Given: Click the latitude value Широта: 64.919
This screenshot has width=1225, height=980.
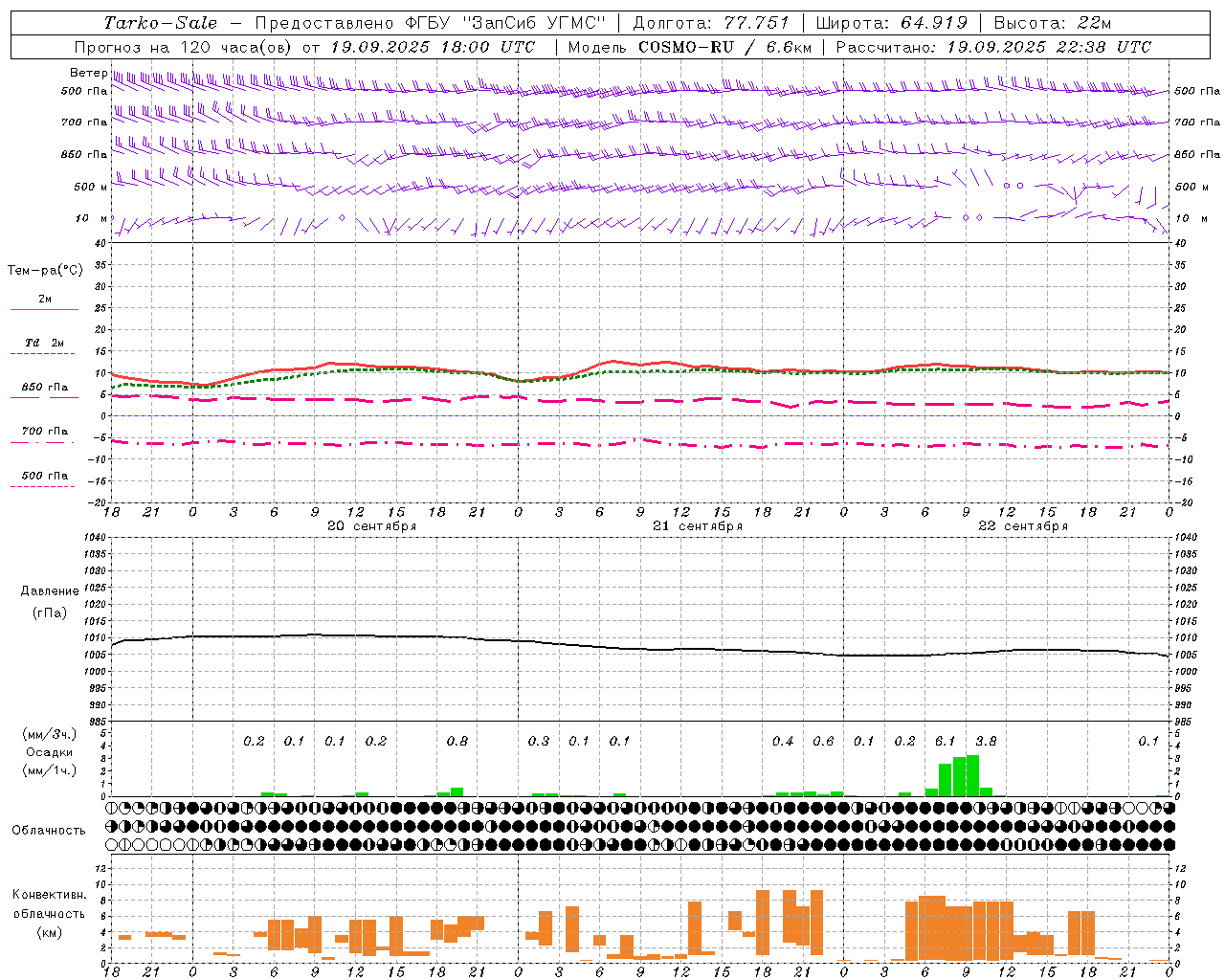Looking at the screenshot, I should (x=891, y=23).
